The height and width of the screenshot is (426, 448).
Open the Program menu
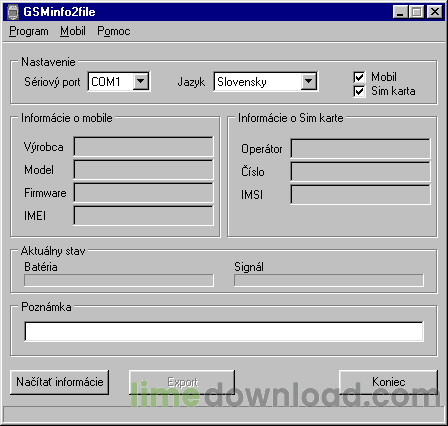pos(29,31)
